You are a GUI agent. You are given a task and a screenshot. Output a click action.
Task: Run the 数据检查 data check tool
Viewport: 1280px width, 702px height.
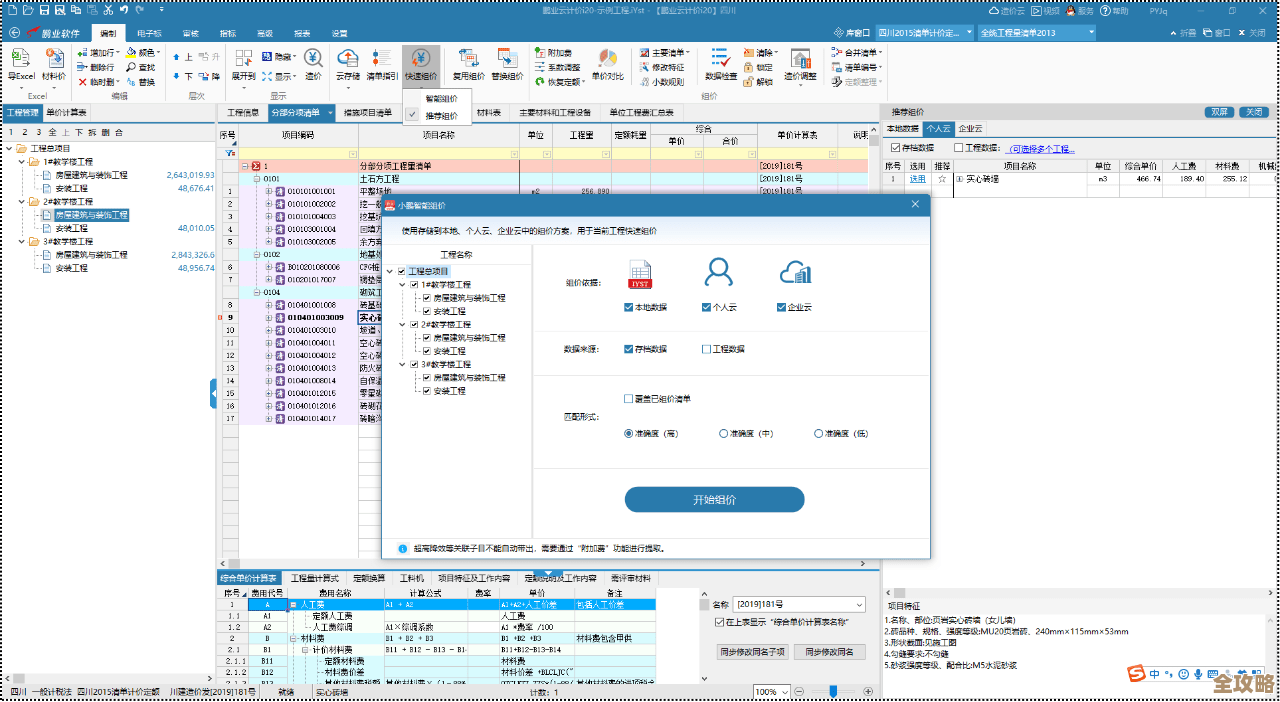coord(721,64)
